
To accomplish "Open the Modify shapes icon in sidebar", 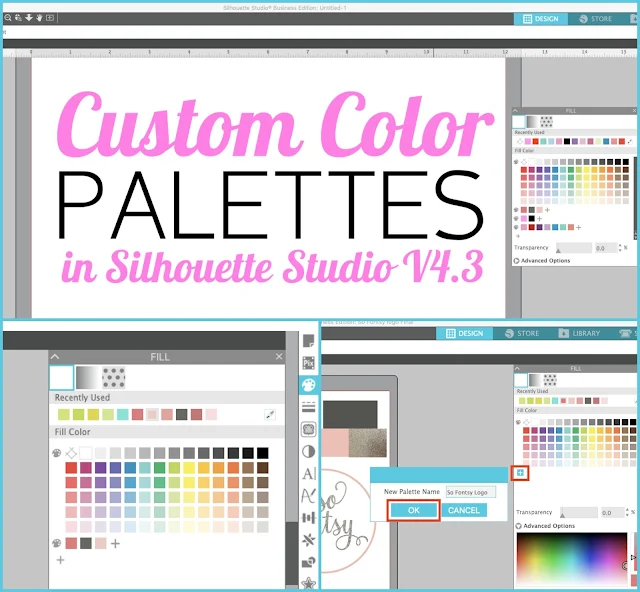I will (309, 562).
